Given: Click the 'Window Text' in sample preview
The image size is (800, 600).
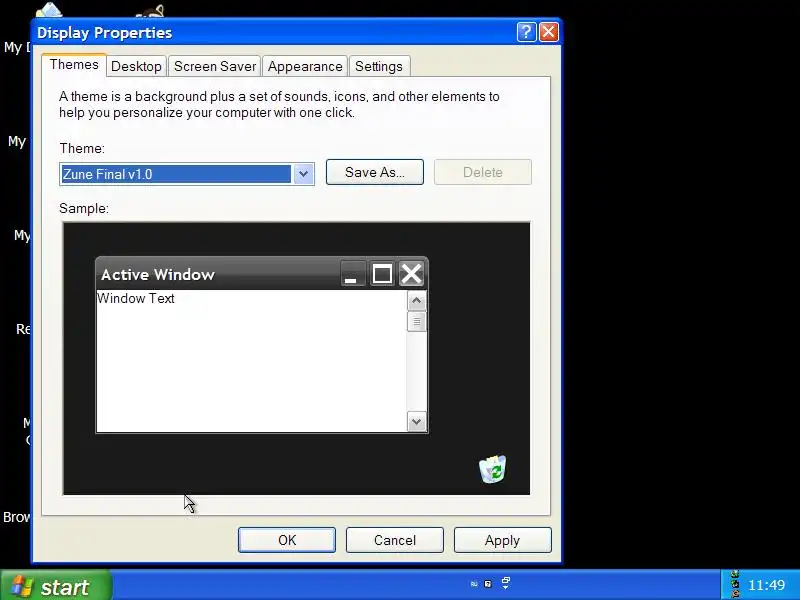Looking at the screenshot, I should click(136, 298).
